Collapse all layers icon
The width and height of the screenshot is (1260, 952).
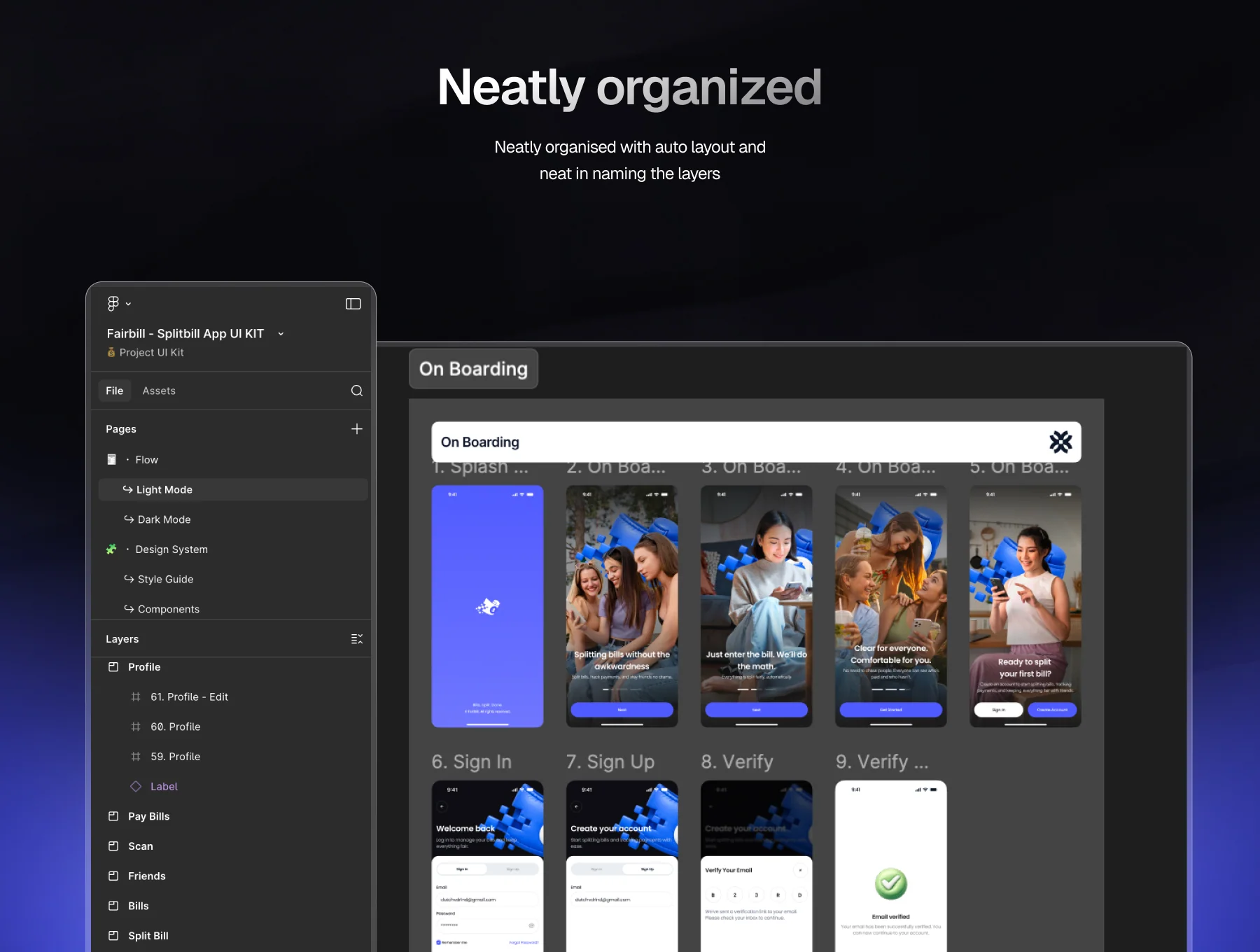pos(356,639)
